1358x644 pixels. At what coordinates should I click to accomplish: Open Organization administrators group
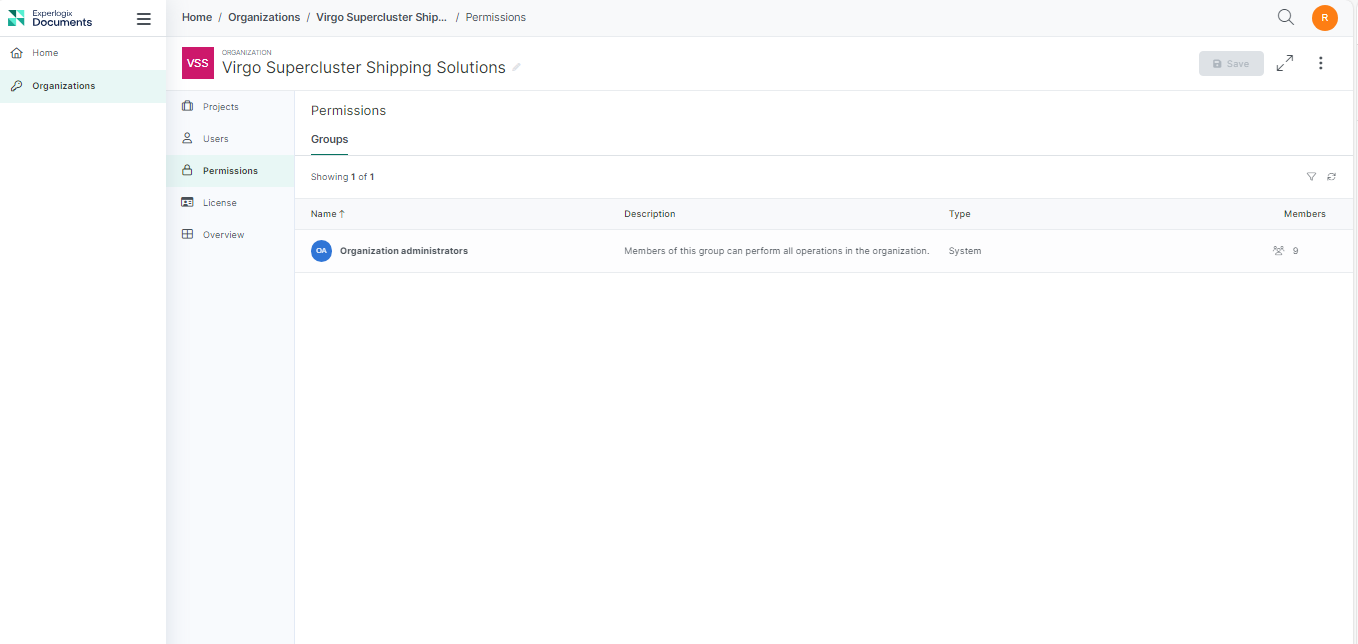tap(404, 251)
